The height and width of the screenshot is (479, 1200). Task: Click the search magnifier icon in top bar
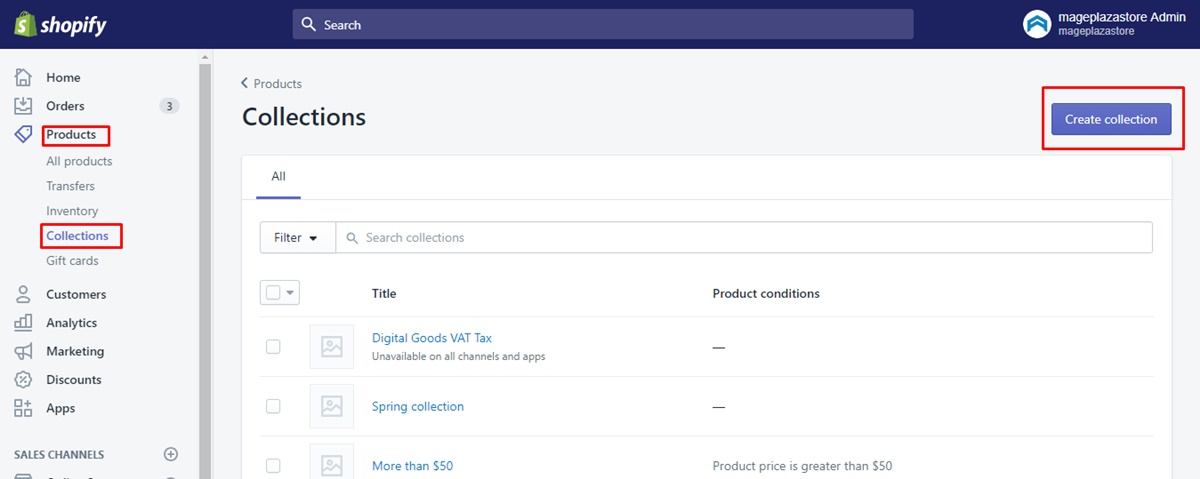pos(309,24)
